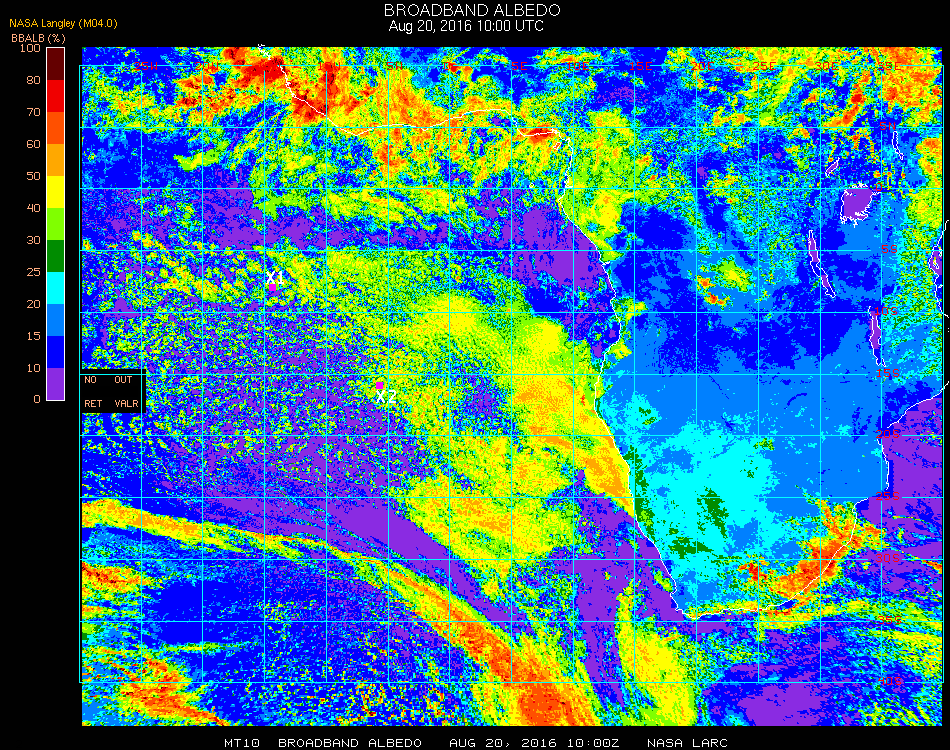
Task: Click the white X2 label text
Action: pos(386,397)
